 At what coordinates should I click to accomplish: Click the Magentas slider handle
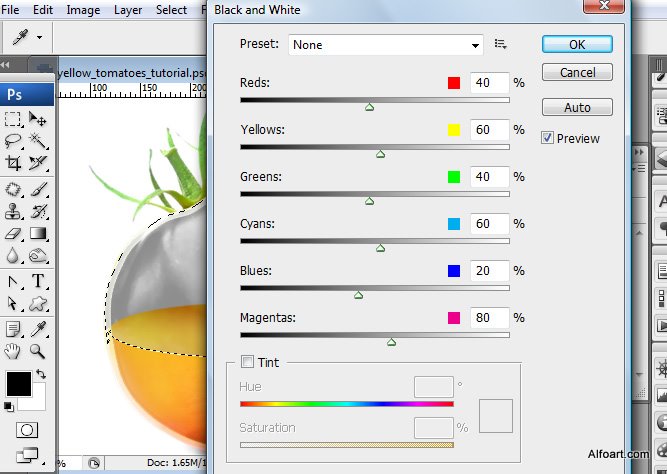[x=391, y=342]
